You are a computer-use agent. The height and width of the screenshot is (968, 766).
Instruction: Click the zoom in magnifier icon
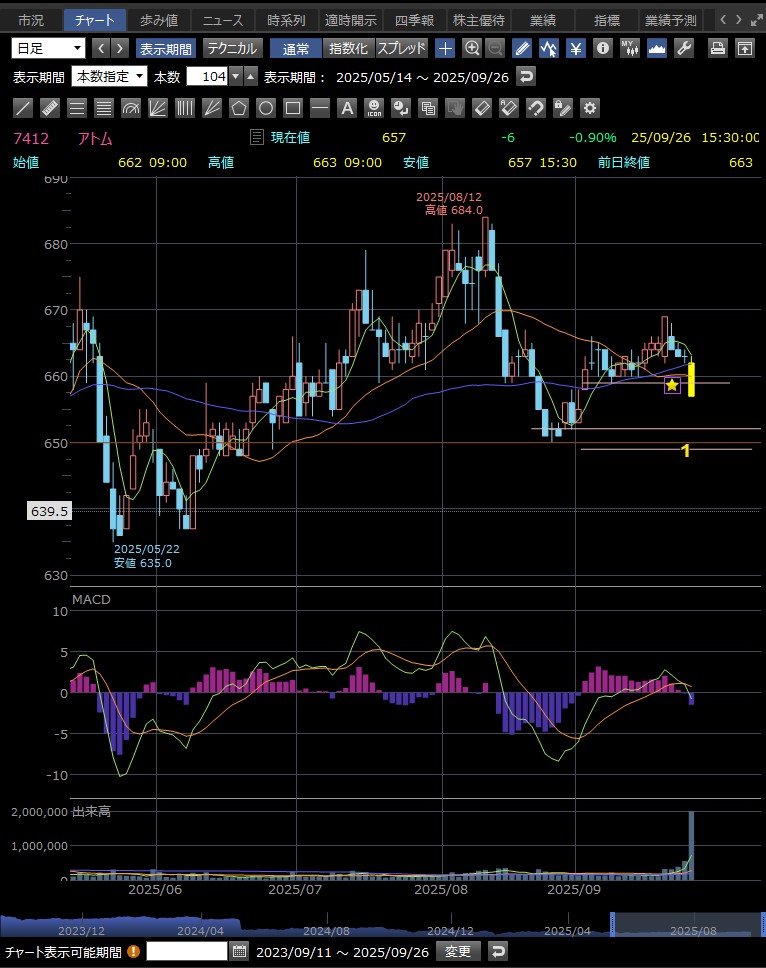click(472, 48)
